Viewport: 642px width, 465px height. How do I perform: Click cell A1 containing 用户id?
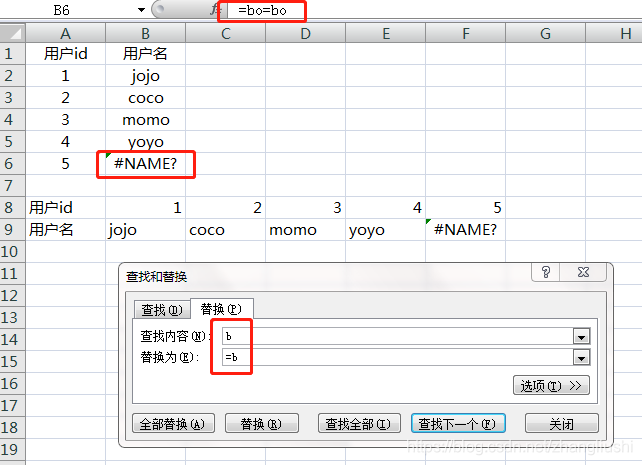(66, 54)
